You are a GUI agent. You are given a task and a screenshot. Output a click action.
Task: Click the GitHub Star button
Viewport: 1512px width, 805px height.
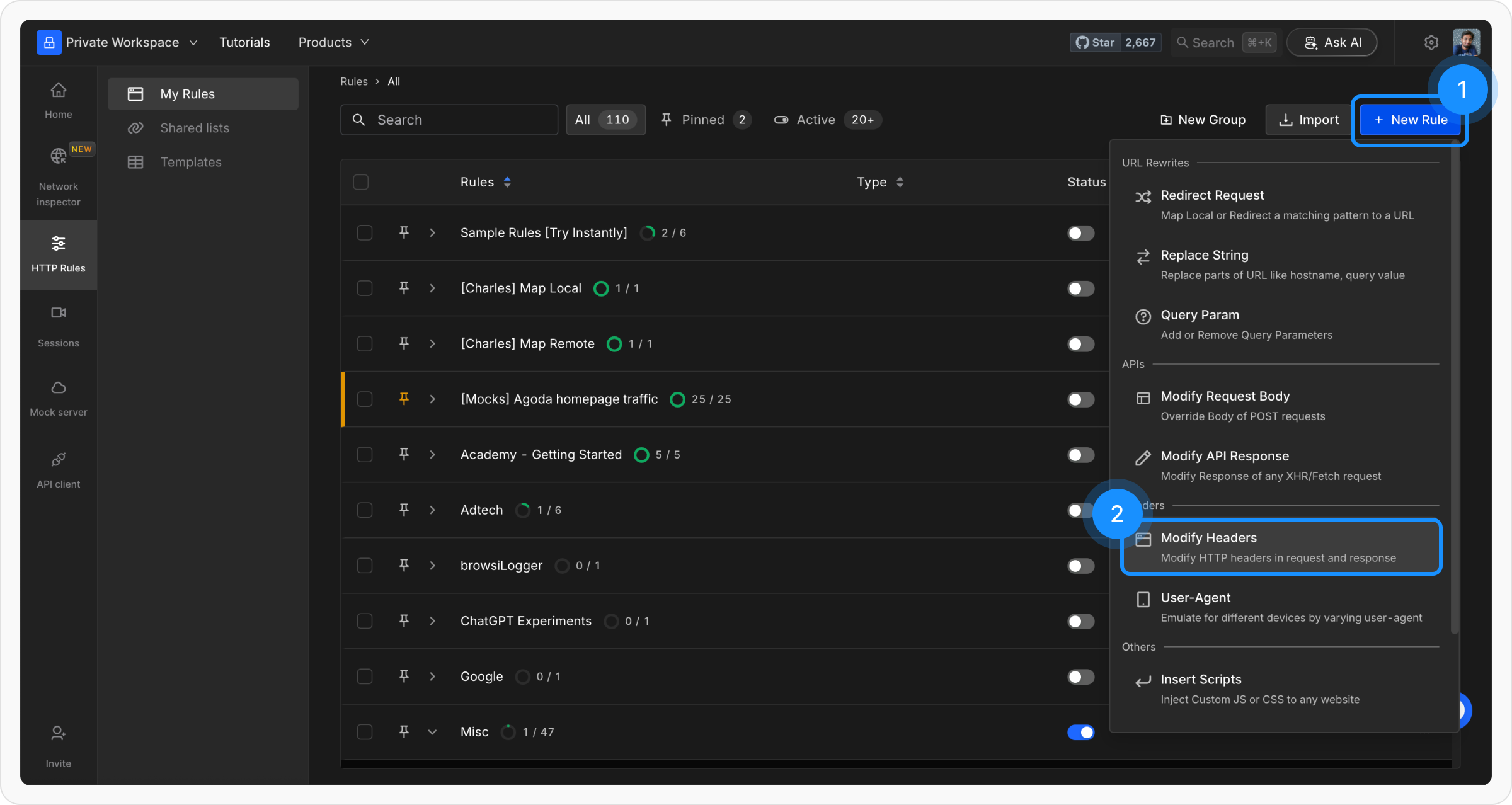pos(1095,42)
